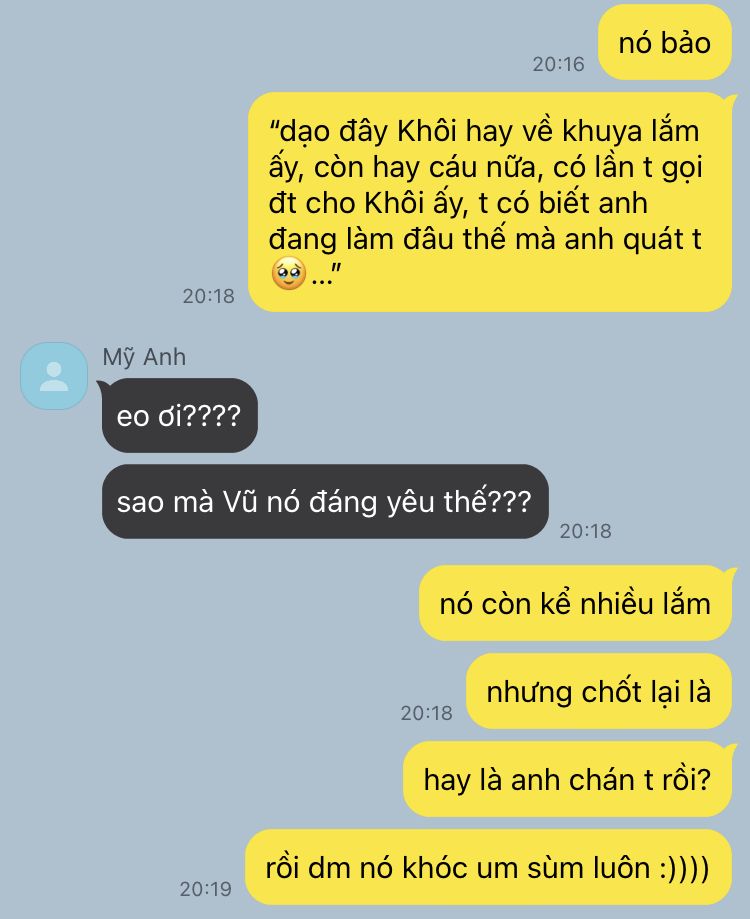The image size is (750, 919).
Task: Tap "rồi dm nó khóc um sùm luôn" bubble
Action: coord(488,867)
